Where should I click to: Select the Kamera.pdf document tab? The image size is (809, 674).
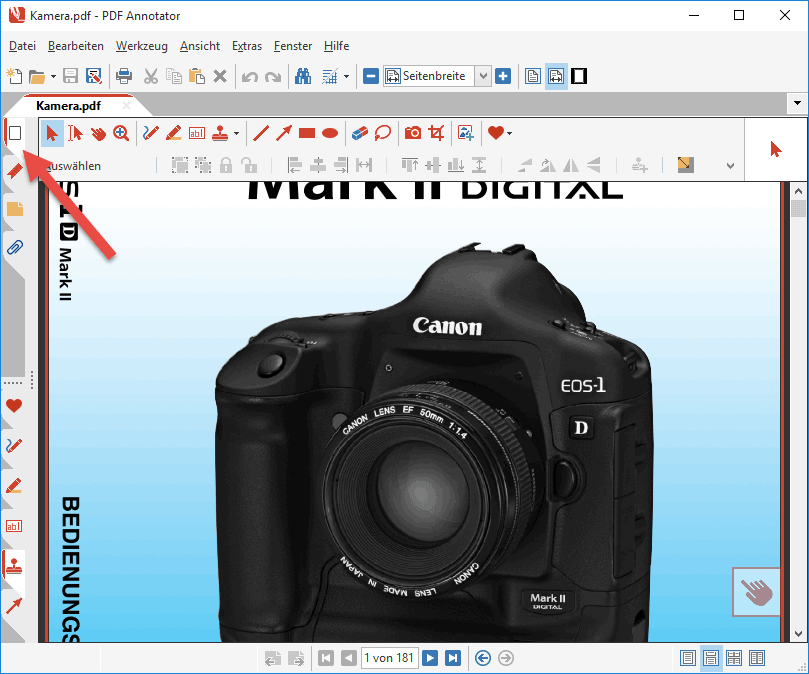(x=68, y=106)
